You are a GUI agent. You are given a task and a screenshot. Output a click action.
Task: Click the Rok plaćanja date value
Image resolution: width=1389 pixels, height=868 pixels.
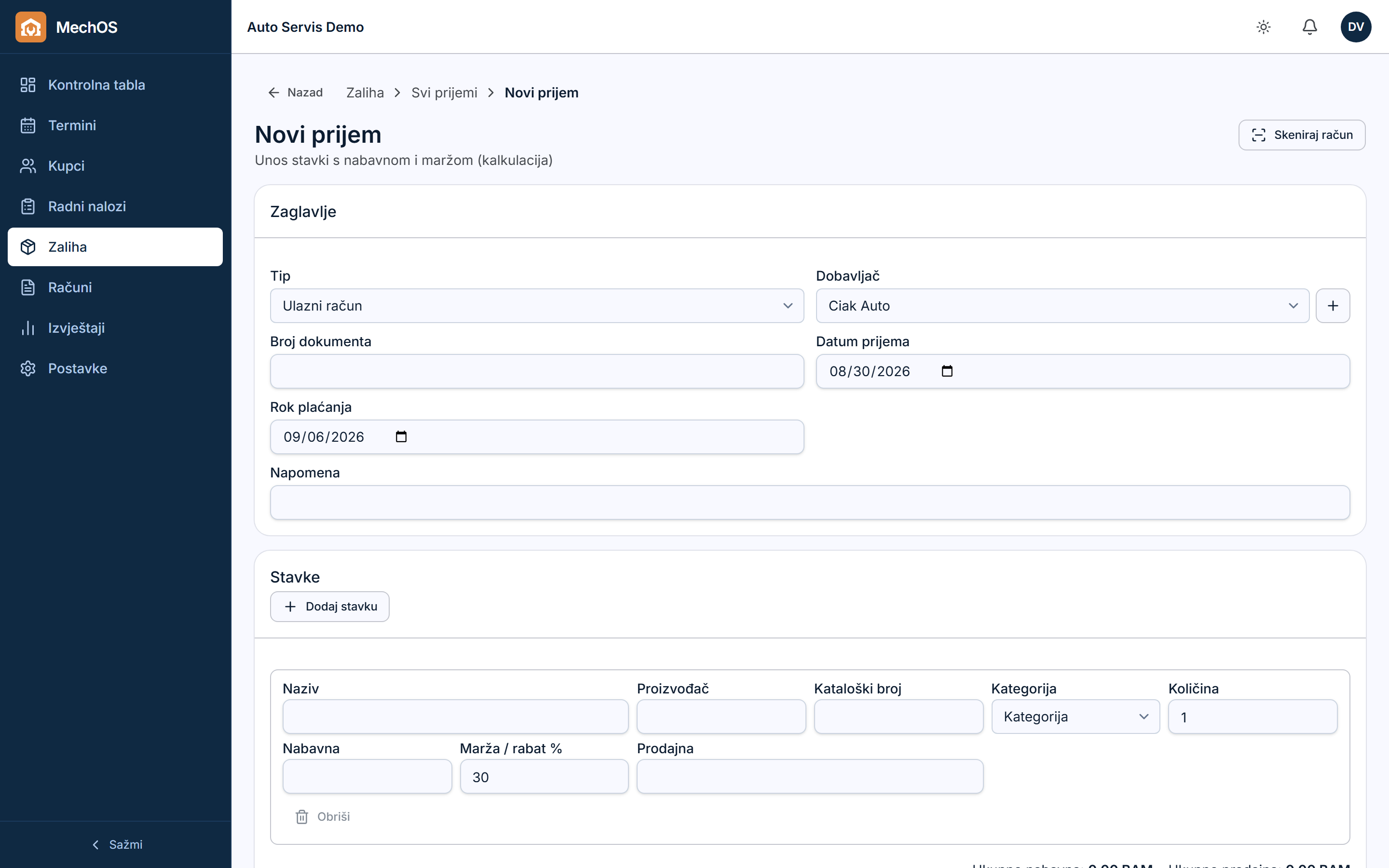point(324,437)
